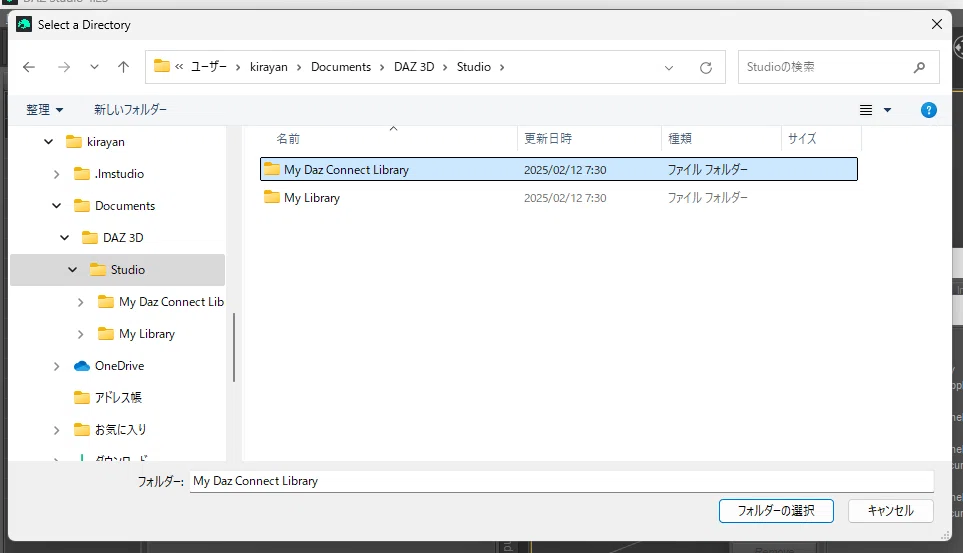The height and width of the screenshot is (553, 963).
Task: Select DAZ 3D in the breadcrumb path
Action: coord(414,66)
